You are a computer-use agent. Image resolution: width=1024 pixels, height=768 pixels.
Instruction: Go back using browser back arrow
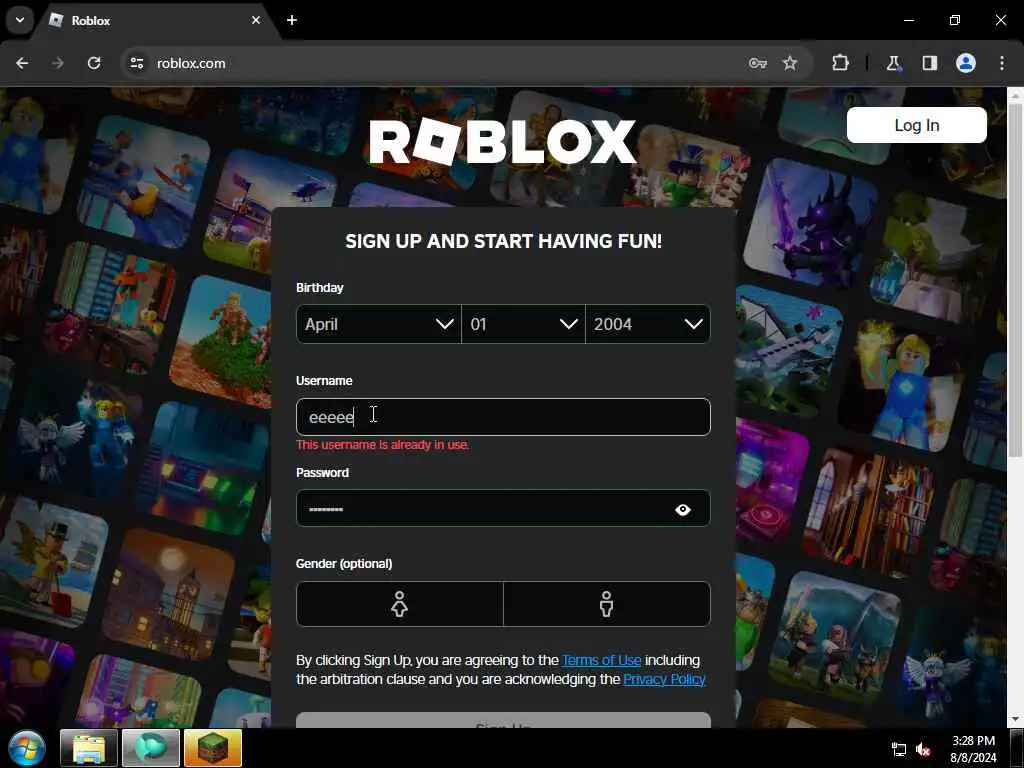(22, 63)
